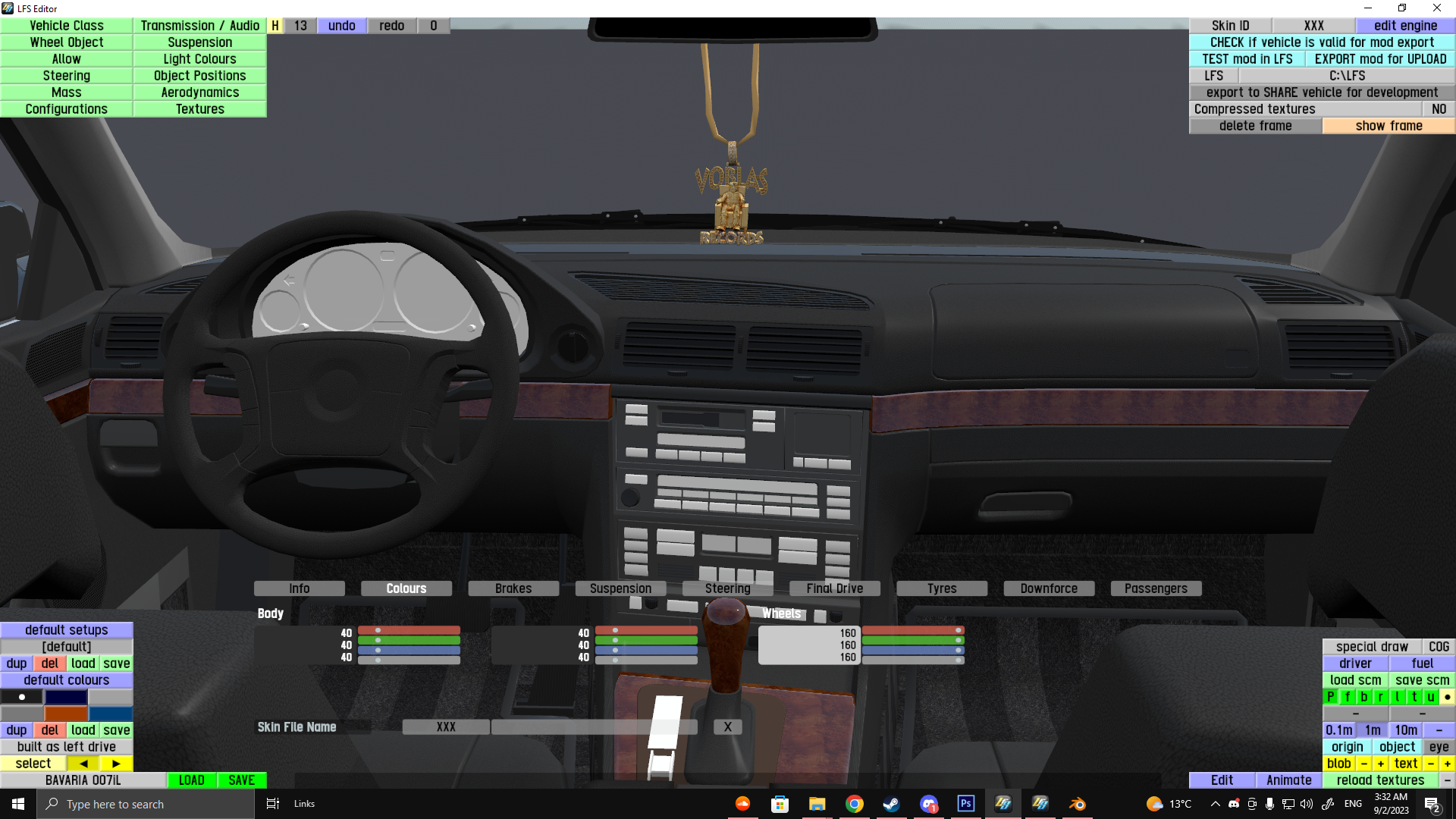Toggle the show frame button

[1389, 126]
